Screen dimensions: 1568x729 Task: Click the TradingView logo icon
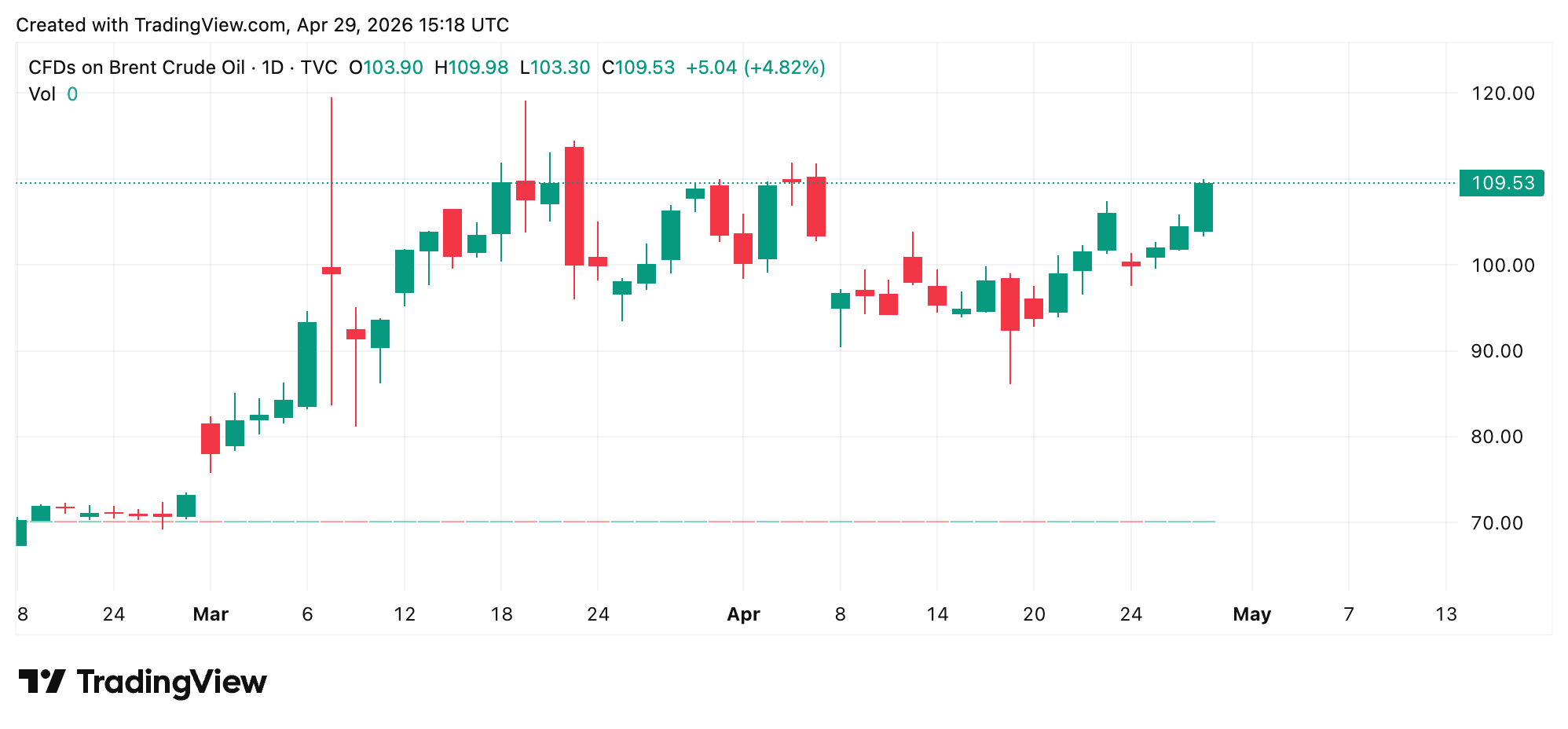(x=42, y=681)
